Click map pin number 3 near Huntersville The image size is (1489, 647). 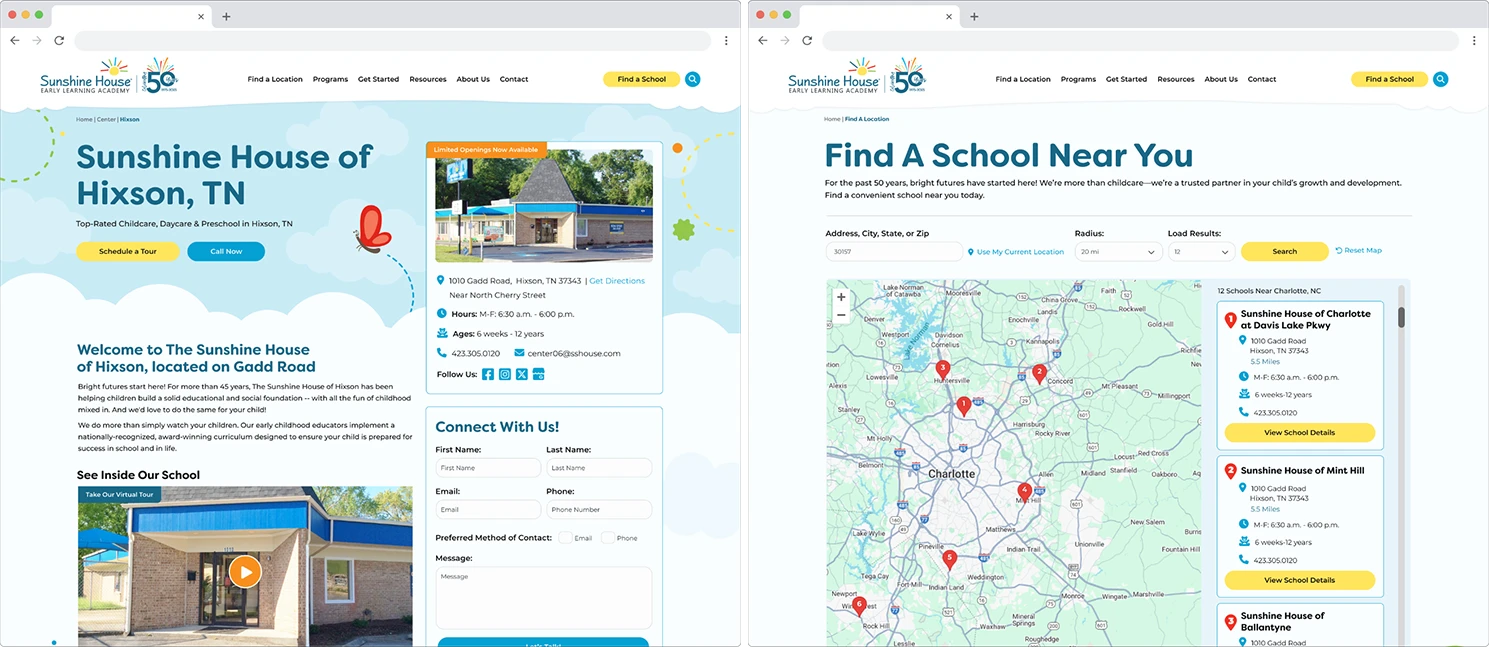(x=942, y=368)
